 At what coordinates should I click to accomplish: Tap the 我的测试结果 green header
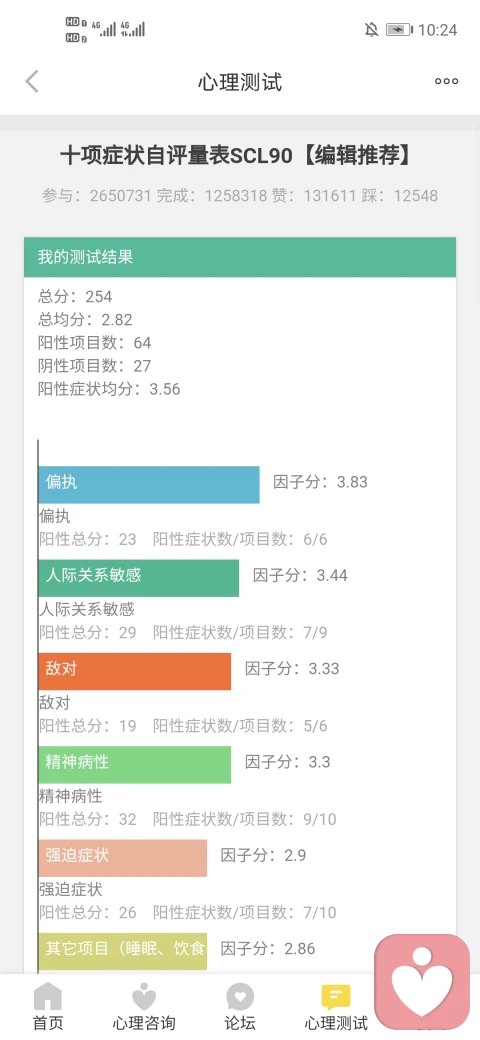(240, 257)
